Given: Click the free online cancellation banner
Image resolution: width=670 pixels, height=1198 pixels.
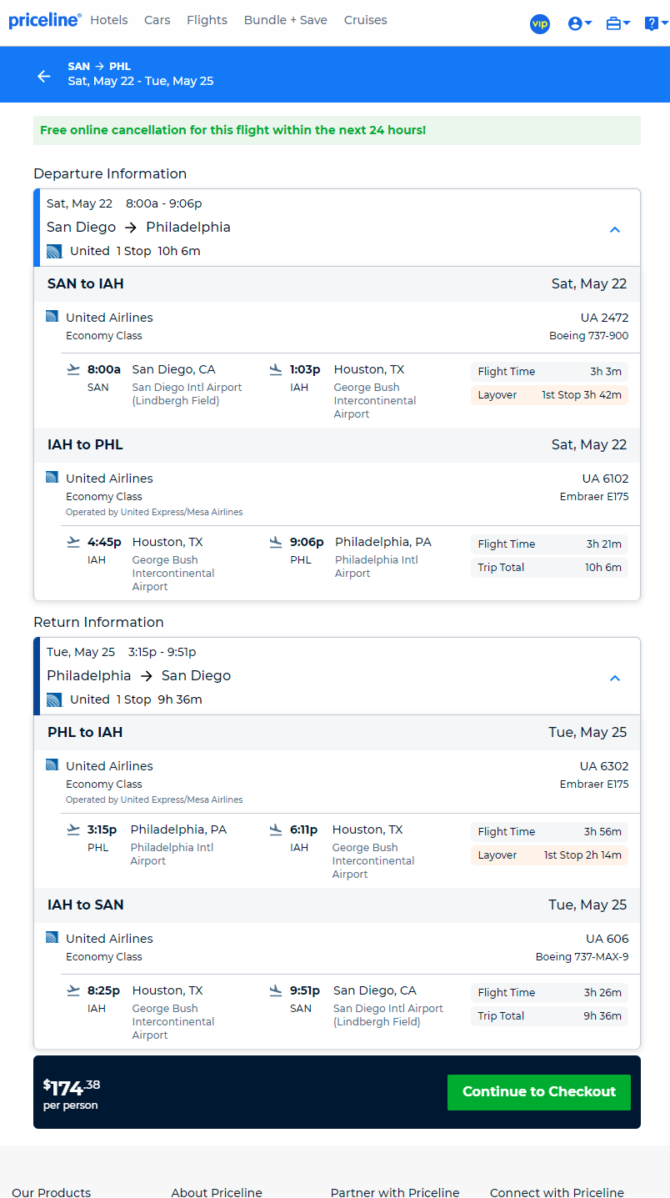Looking at the screenshot, I should point(336,130).
